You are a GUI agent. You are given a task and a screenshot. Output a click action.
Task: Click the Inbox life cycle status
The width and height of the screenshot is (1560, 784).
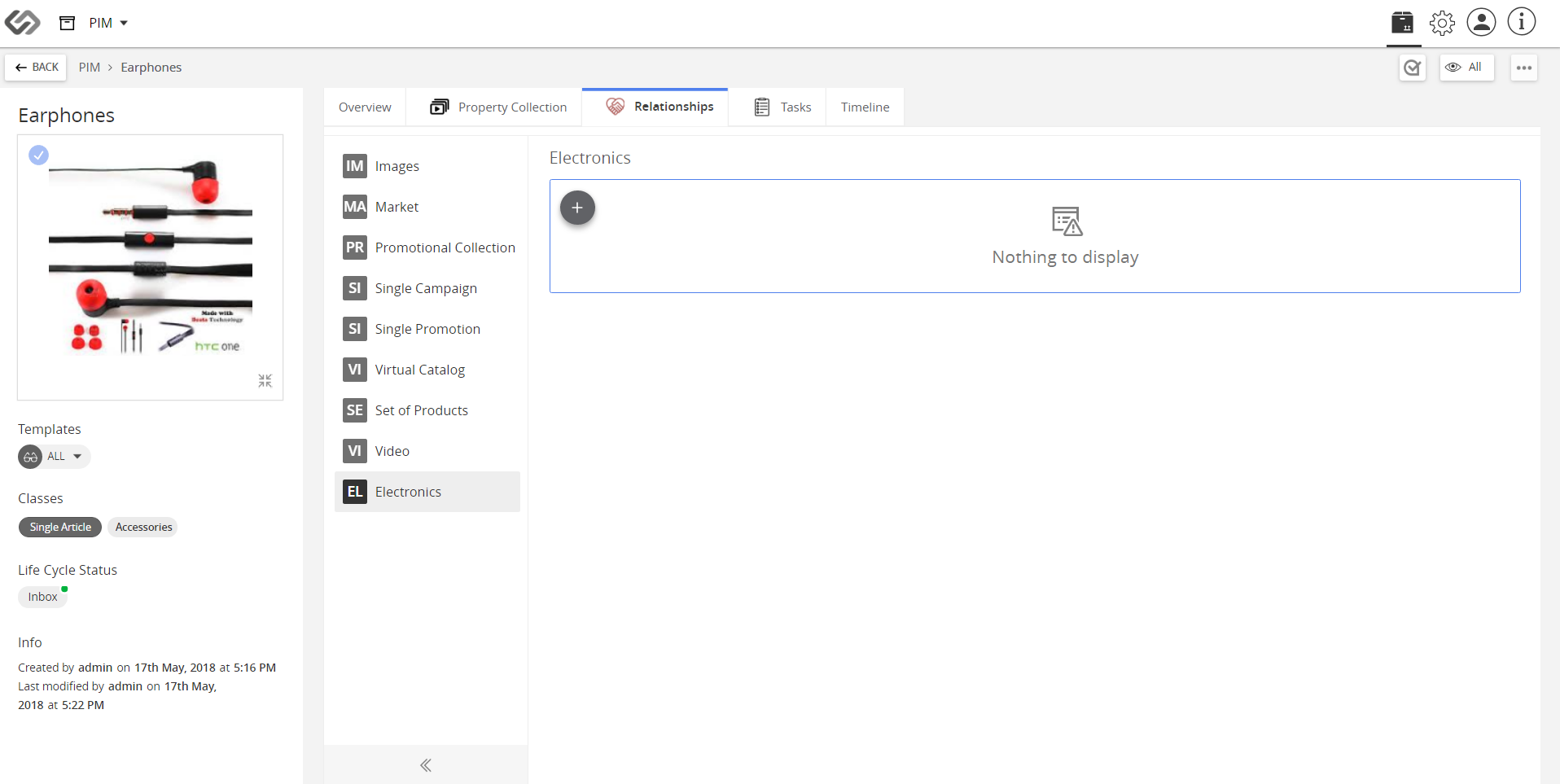(x=42, y=597)
